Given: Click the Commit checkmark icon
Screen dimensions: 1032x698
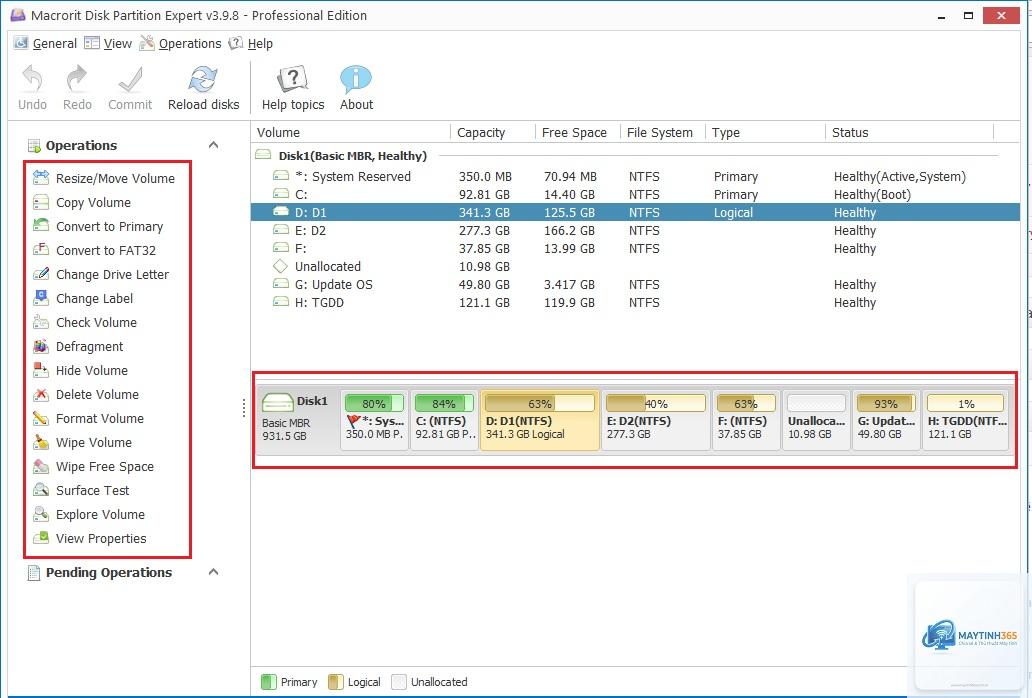Looking at the screenshot, I should tap(130, 80).
